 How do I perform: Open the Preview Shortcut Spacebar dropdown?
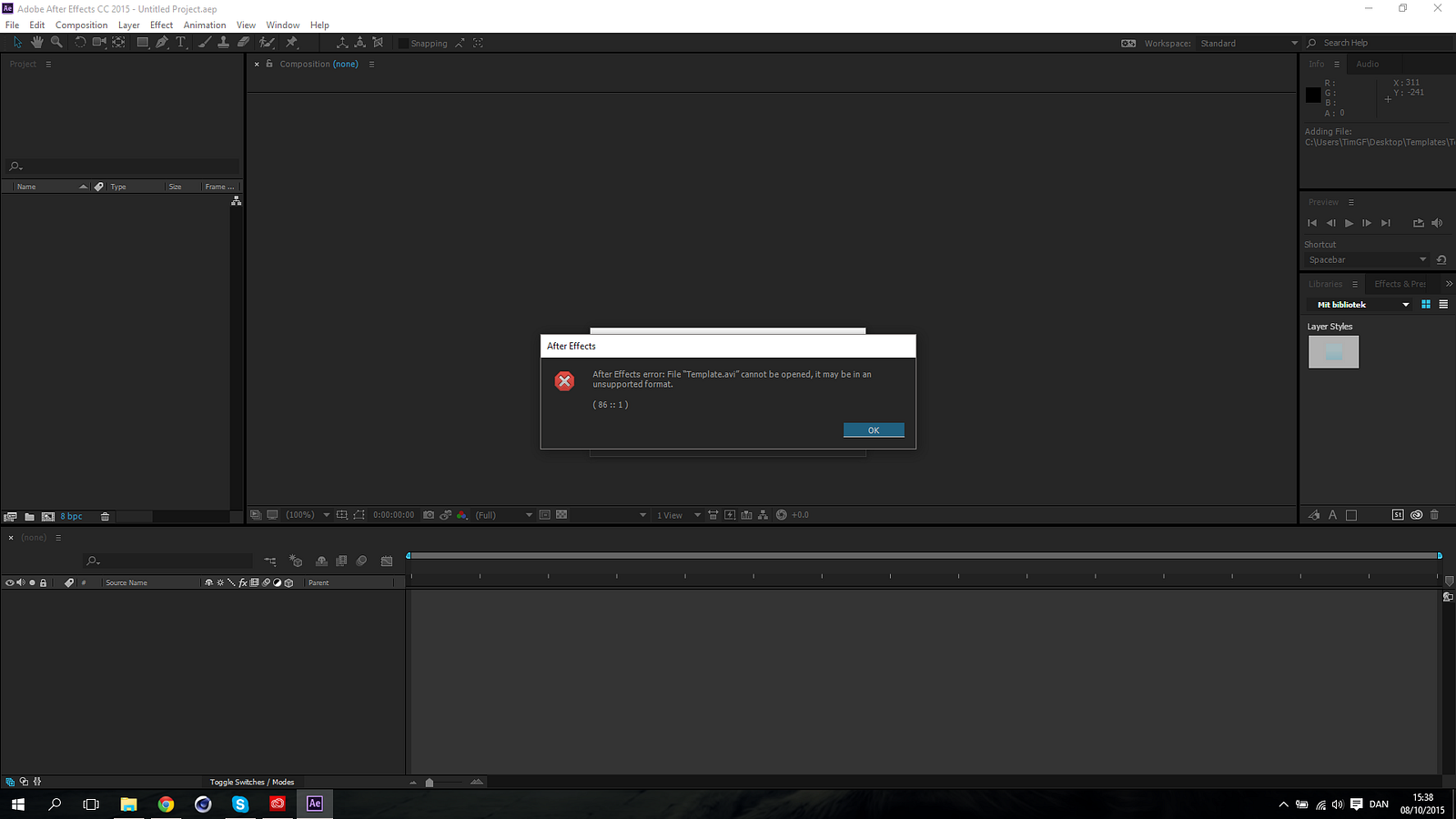(x=1367, y=260)
